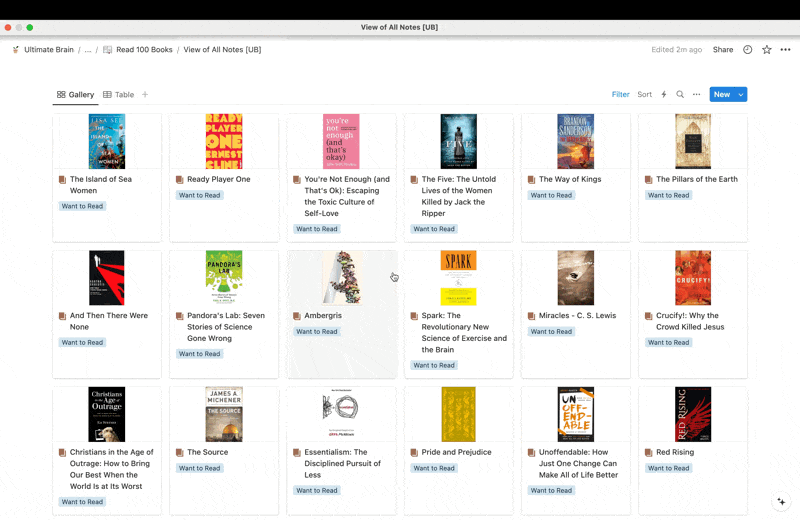Switch to the Gallery view tab
Viewport: 800px width, 520px height.
pyautogui.click(x=76, y=94)
